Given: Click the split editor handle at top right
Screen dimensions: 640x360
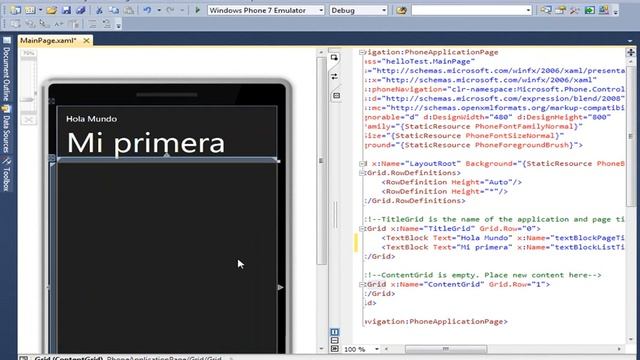Looking at the screenshot, I should (631, 52).
